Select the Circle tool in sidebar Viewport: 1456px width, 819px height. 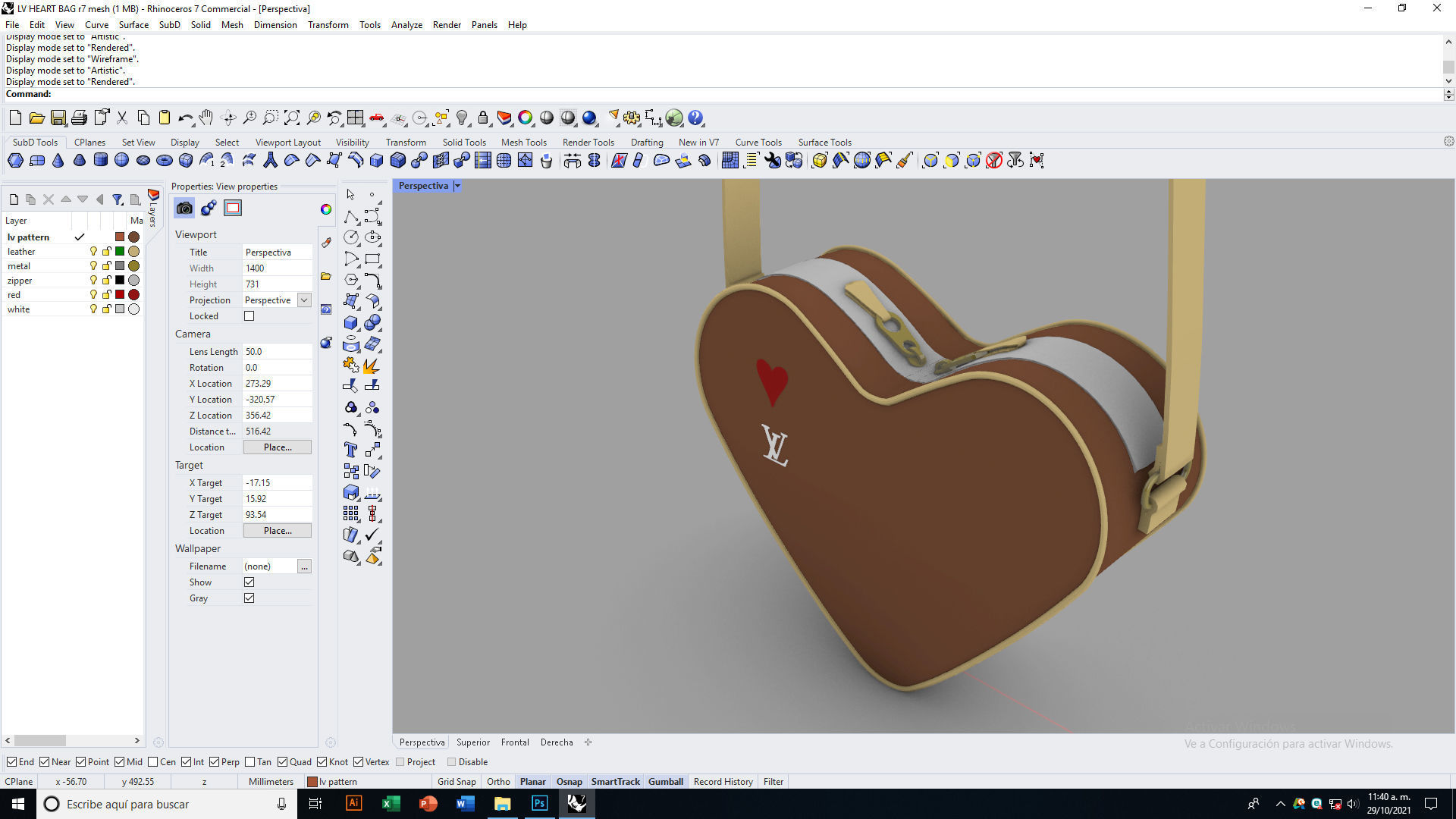click(350, 237)
